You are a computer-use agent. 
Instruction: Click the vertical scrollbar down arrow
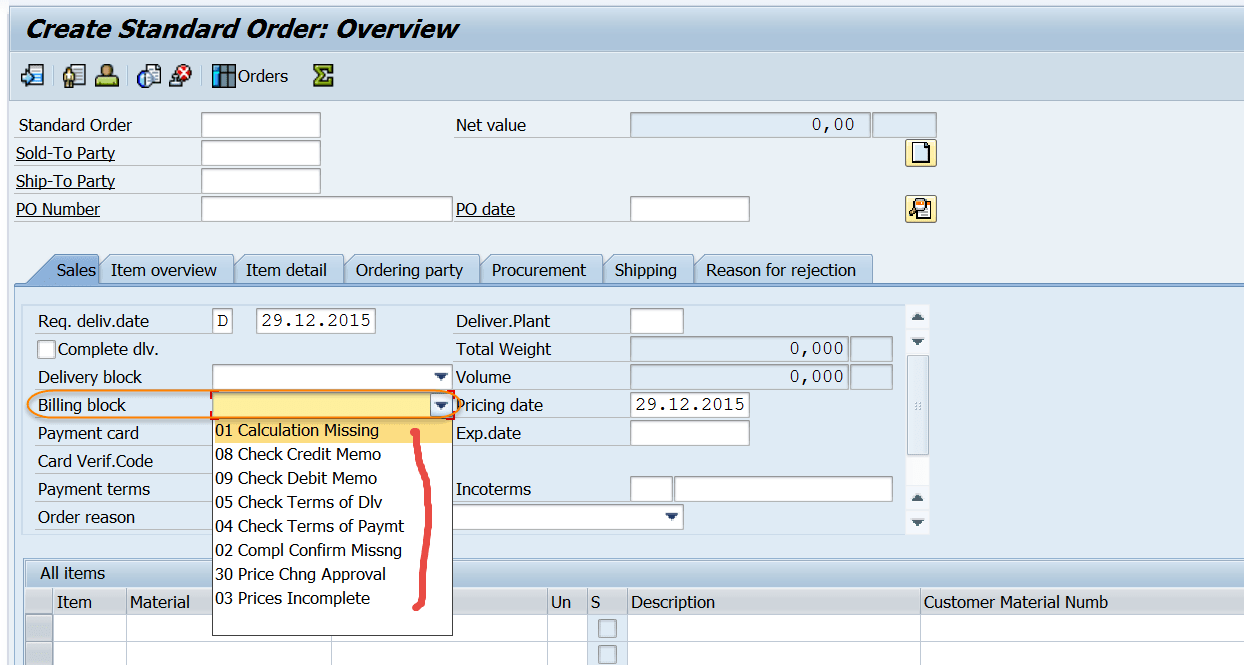[917, 340]
